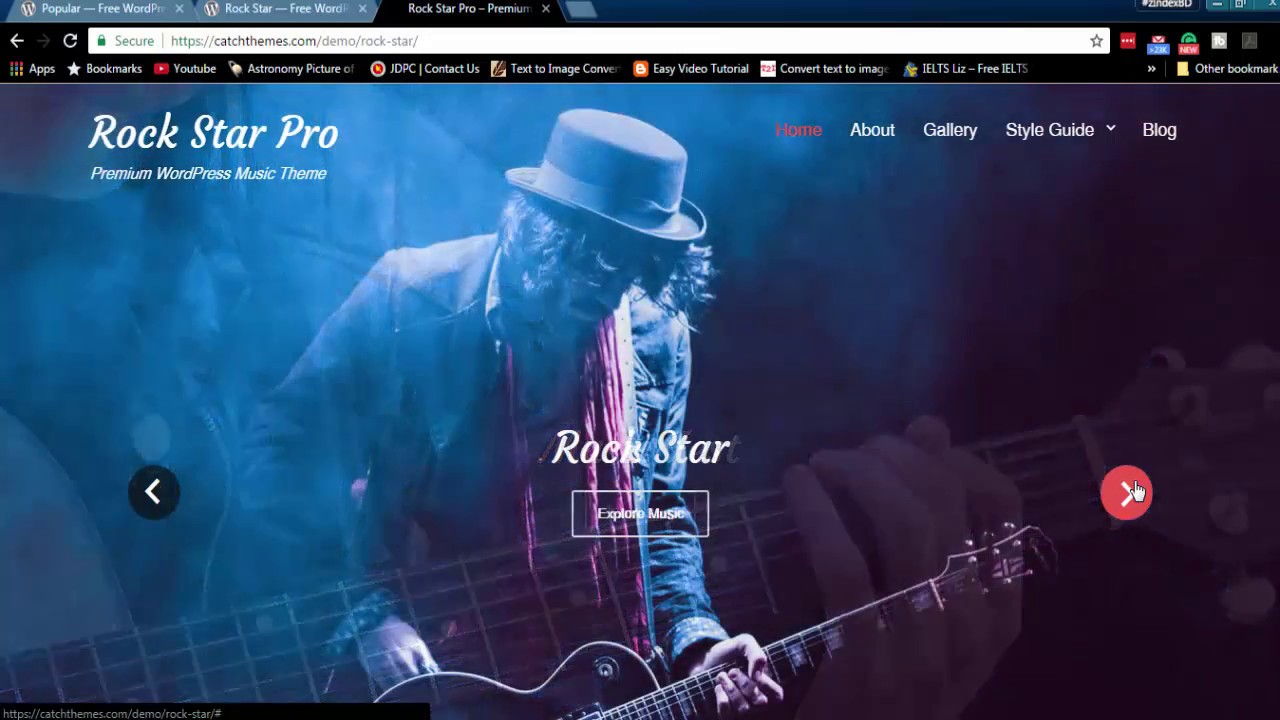1280x720 pixels.
Task: Minimize the browser window
Action: click(x=1217, y=5)
